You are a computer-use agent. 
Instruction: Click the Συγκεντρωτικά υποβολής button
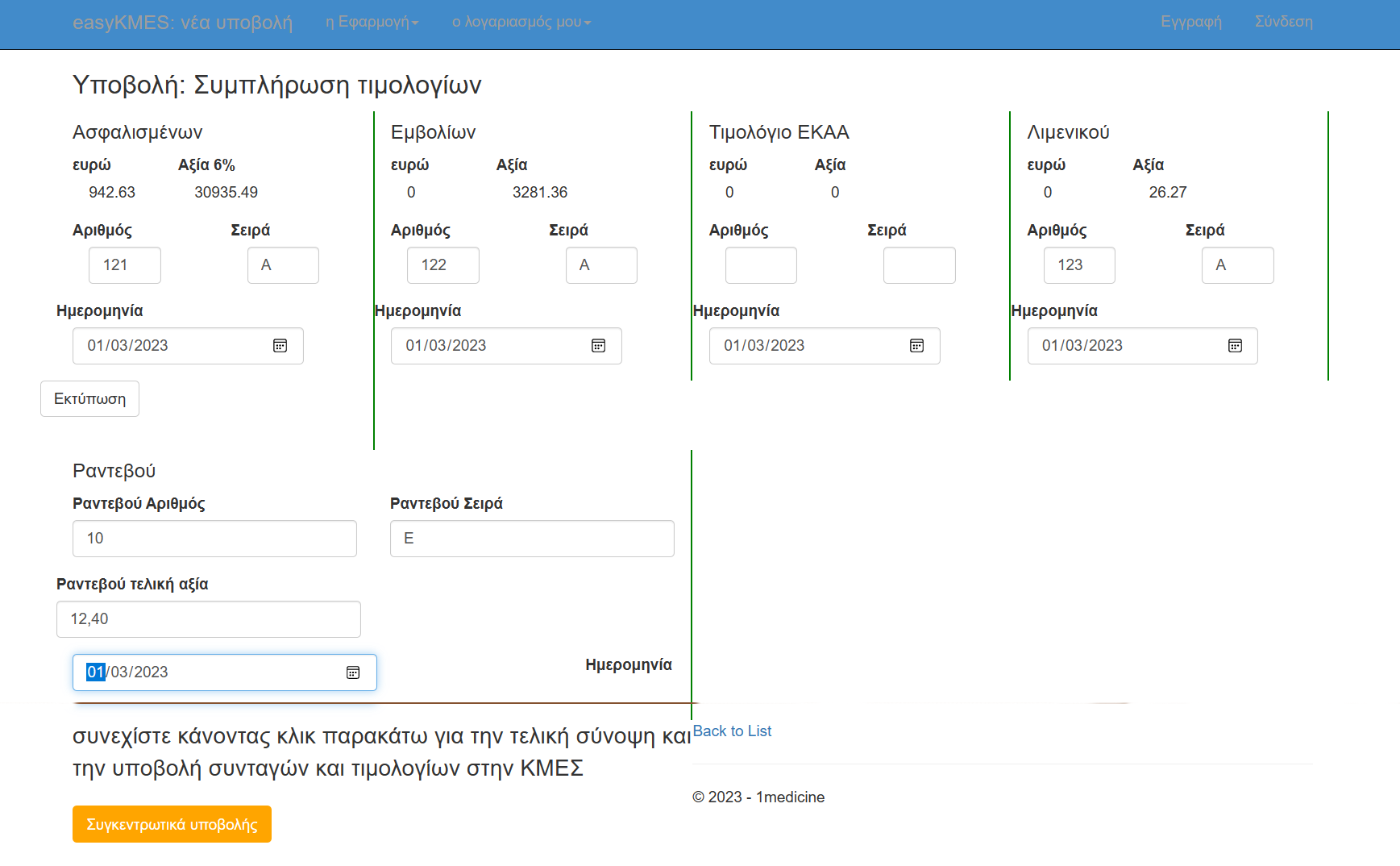pyautogui.click(x=172, y=824)
